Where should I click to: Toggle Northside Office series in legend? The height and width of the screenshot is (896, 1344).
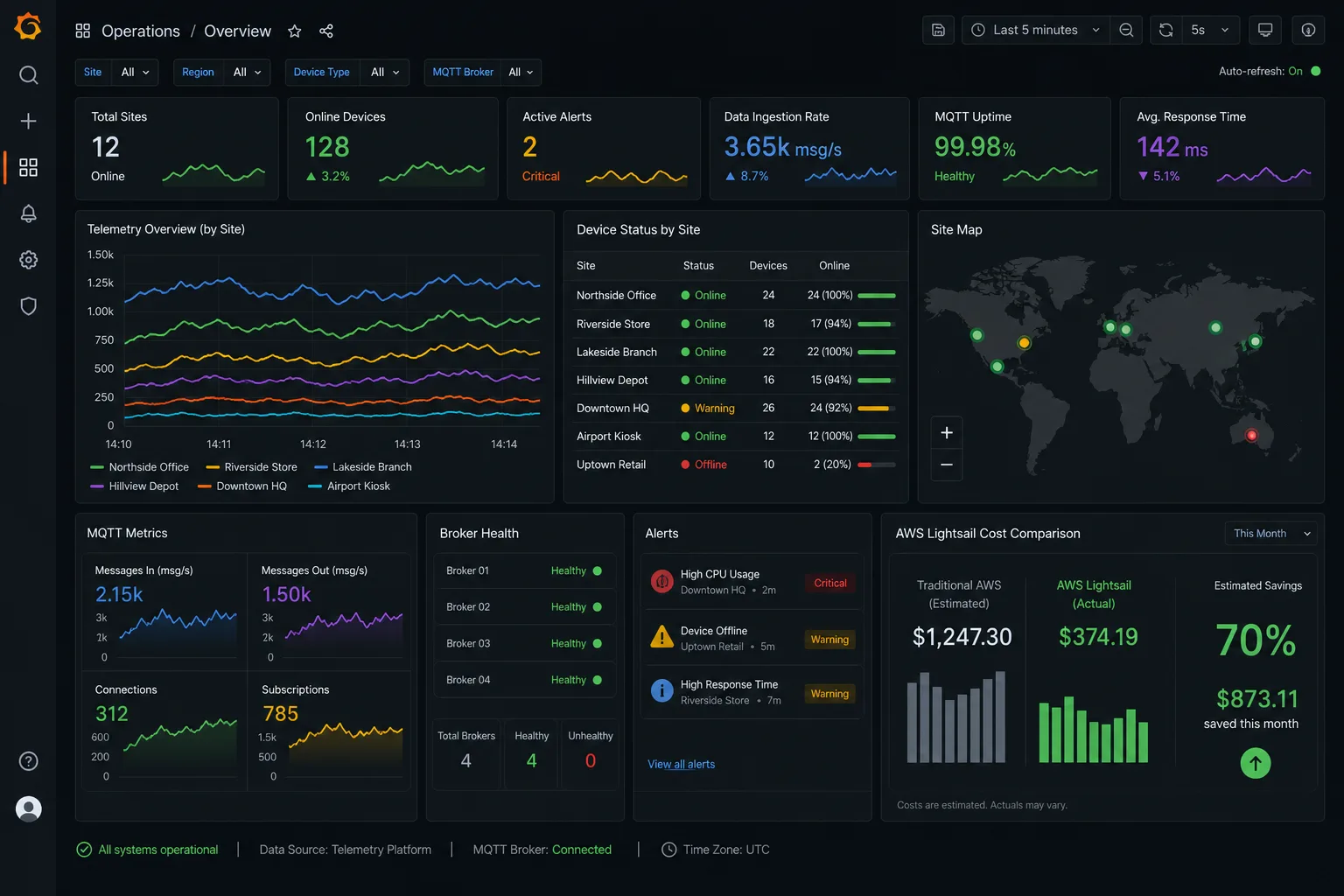[139, 467]
